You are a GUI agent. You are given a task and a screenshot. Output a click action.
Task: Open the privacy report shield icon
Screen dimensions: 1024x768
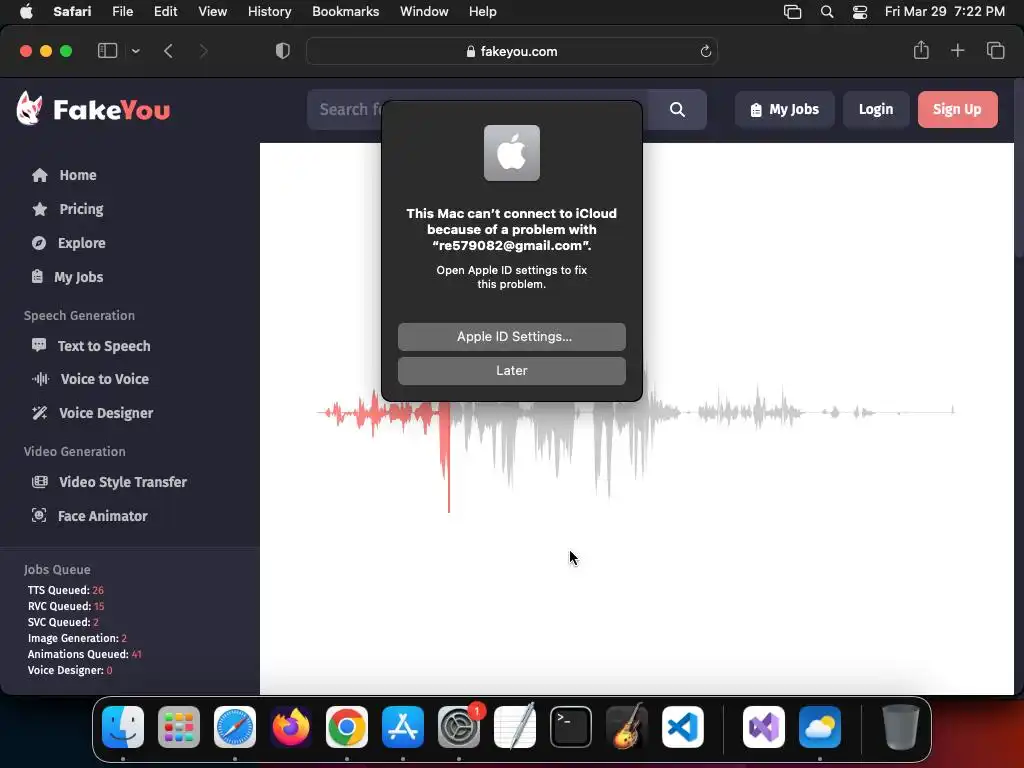click(283, 51)
